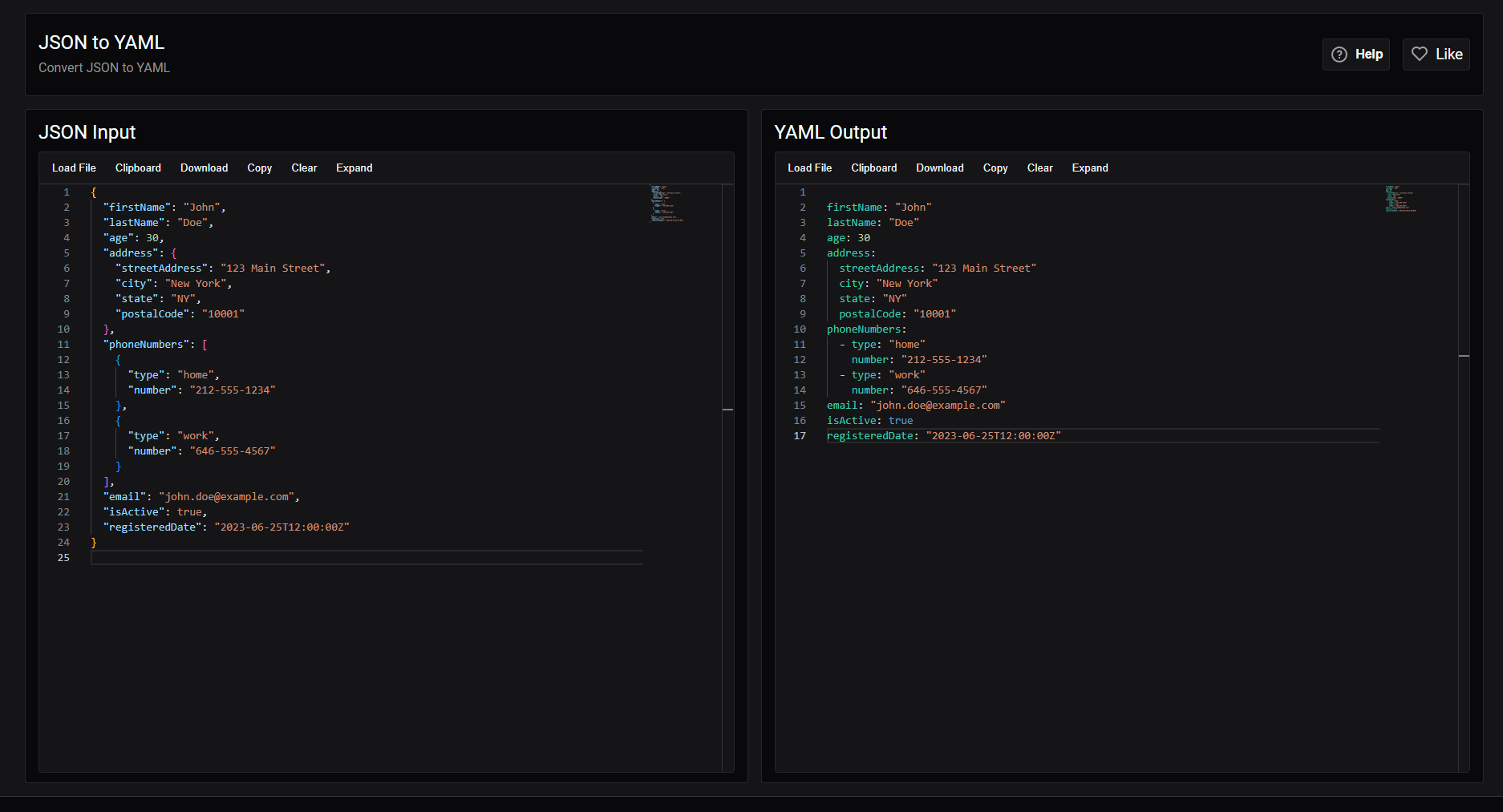Click the JSON Input minimap thumbnail
1503x812 pixels.
click(x=666, y=204)
